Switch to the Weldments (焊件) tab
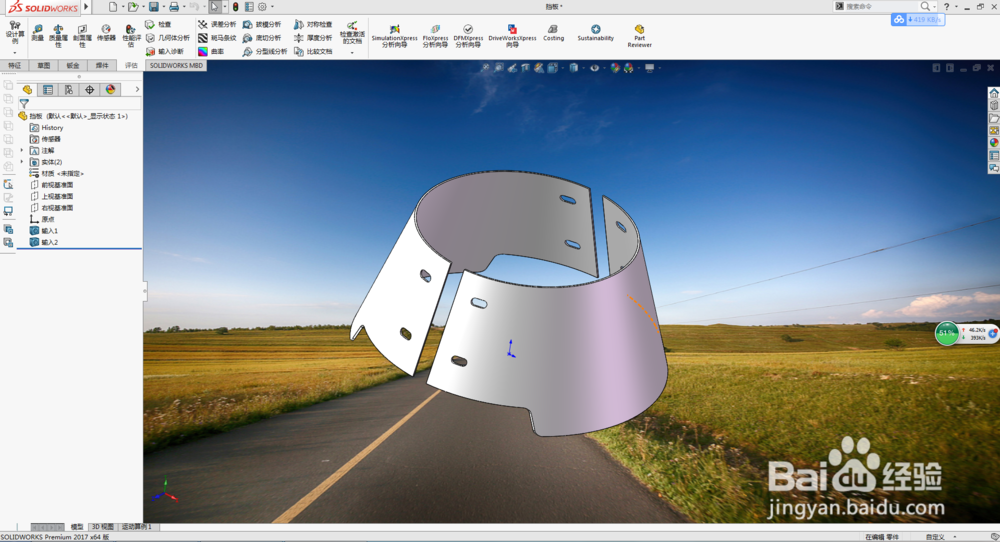This screenshot has height=542, width=1000. point(102,65)
